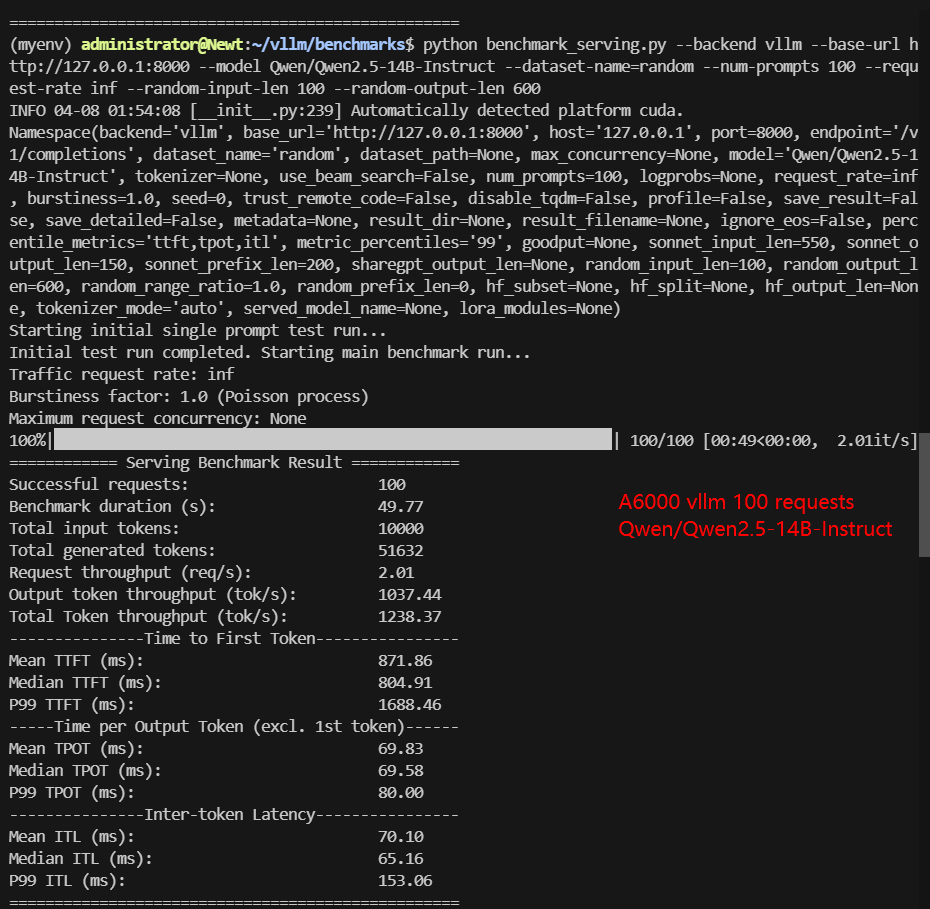
Task: Click the Median ITL value "65.16"
Action: point(400,858)
